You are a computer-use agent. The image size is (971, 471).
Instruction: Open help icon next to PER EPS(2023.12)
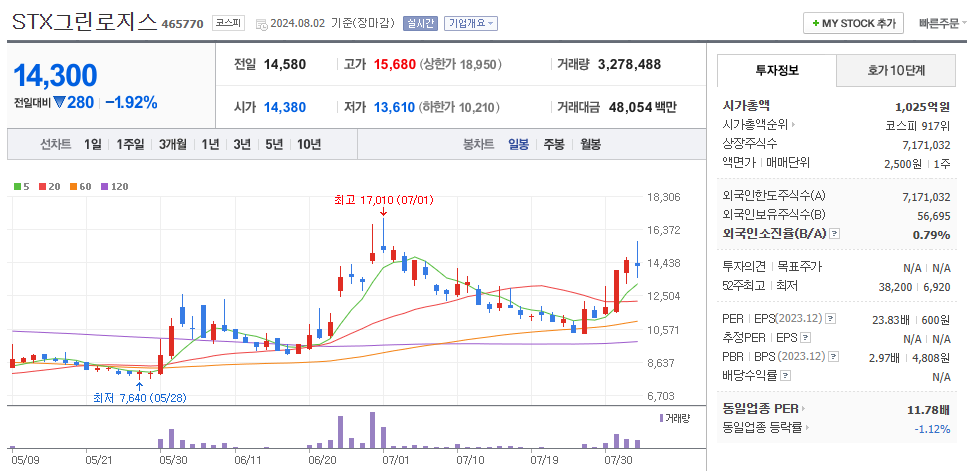830,319
